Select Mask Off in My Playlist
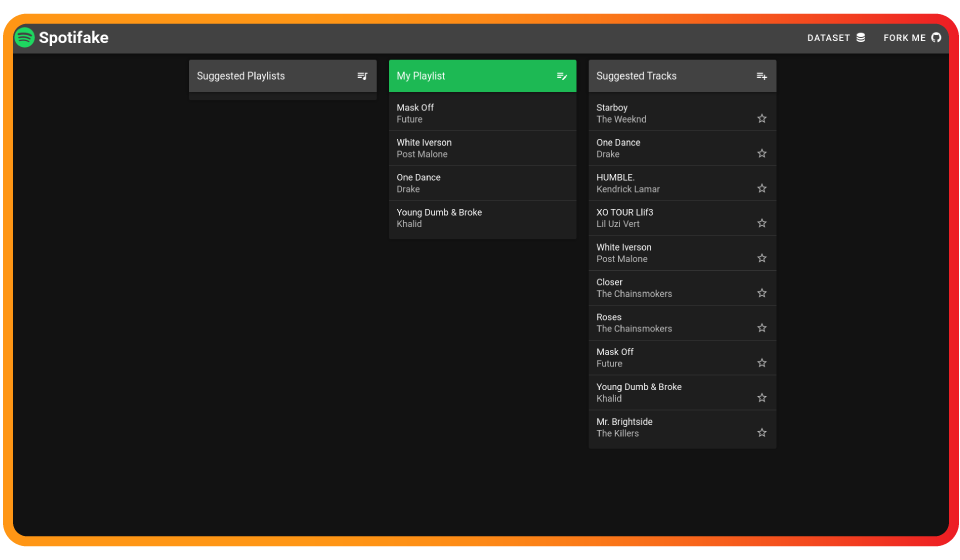 (482, 113)
